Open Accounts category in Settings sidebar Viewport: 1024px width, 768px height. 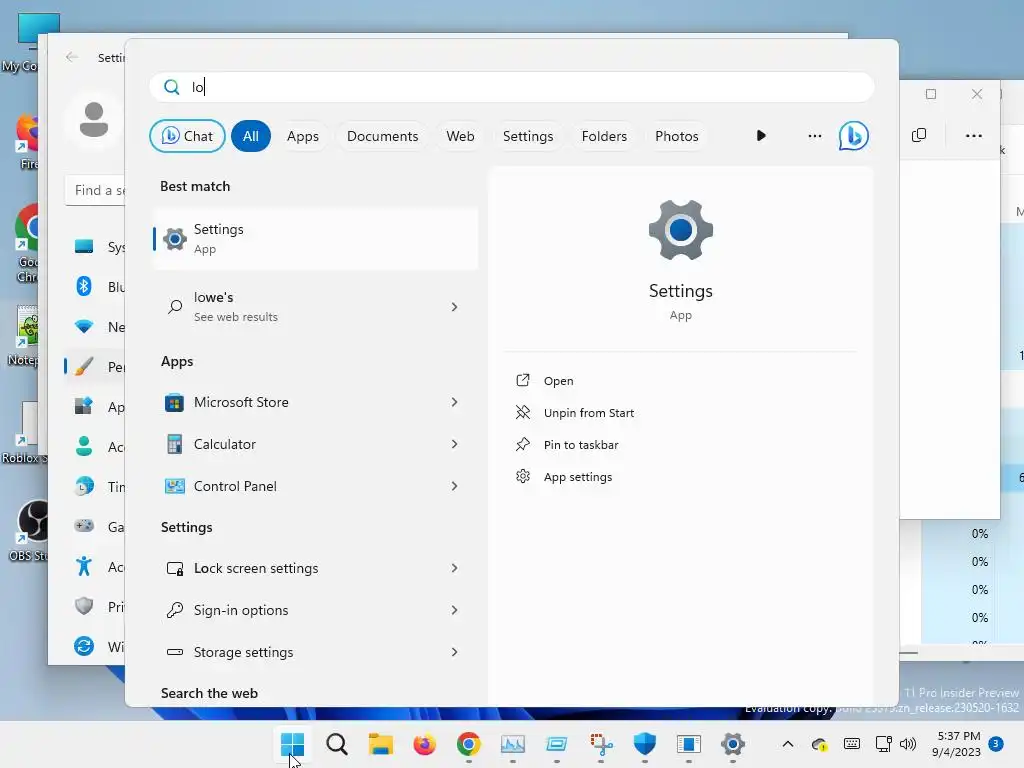point(95,447)
